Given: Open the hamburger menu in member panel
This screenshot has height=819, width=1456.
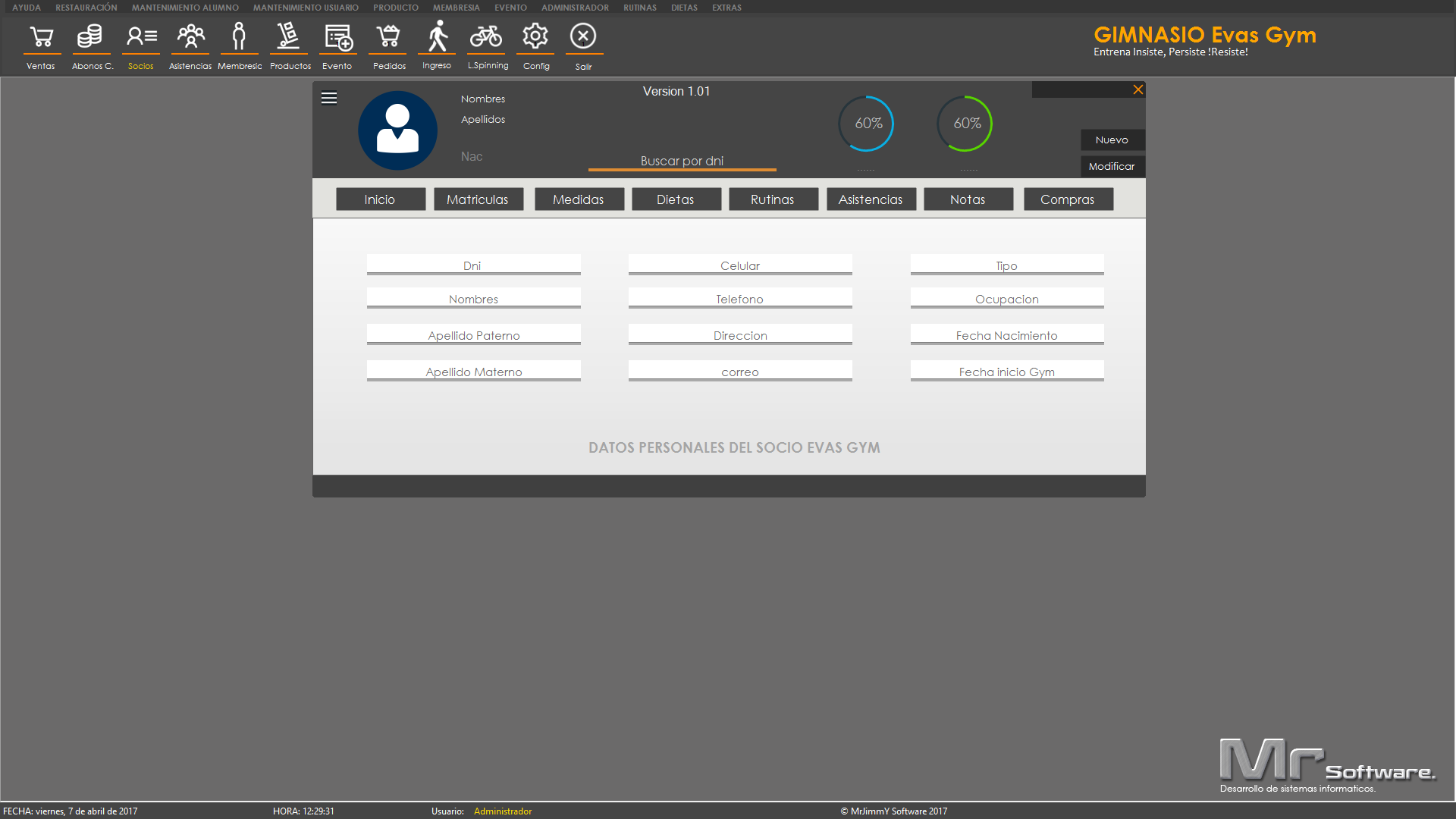Looking at the screenshot, I should 329,98.
